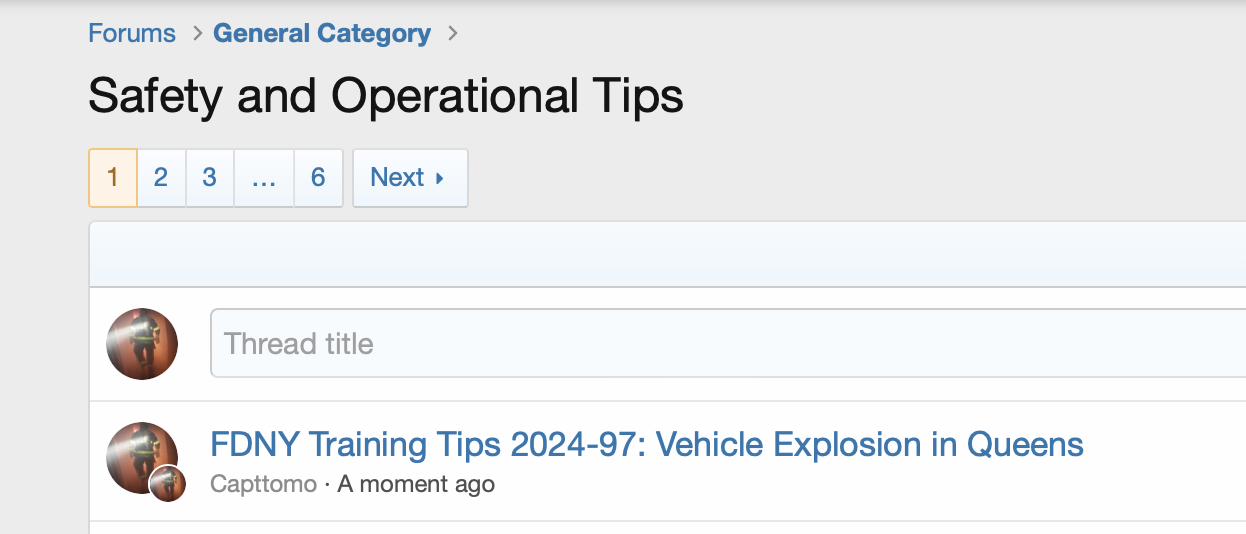The height and width of the screenshot is (534, 1246).
Task: Open page 3 of the thread list
Action: tap(209, 178)
